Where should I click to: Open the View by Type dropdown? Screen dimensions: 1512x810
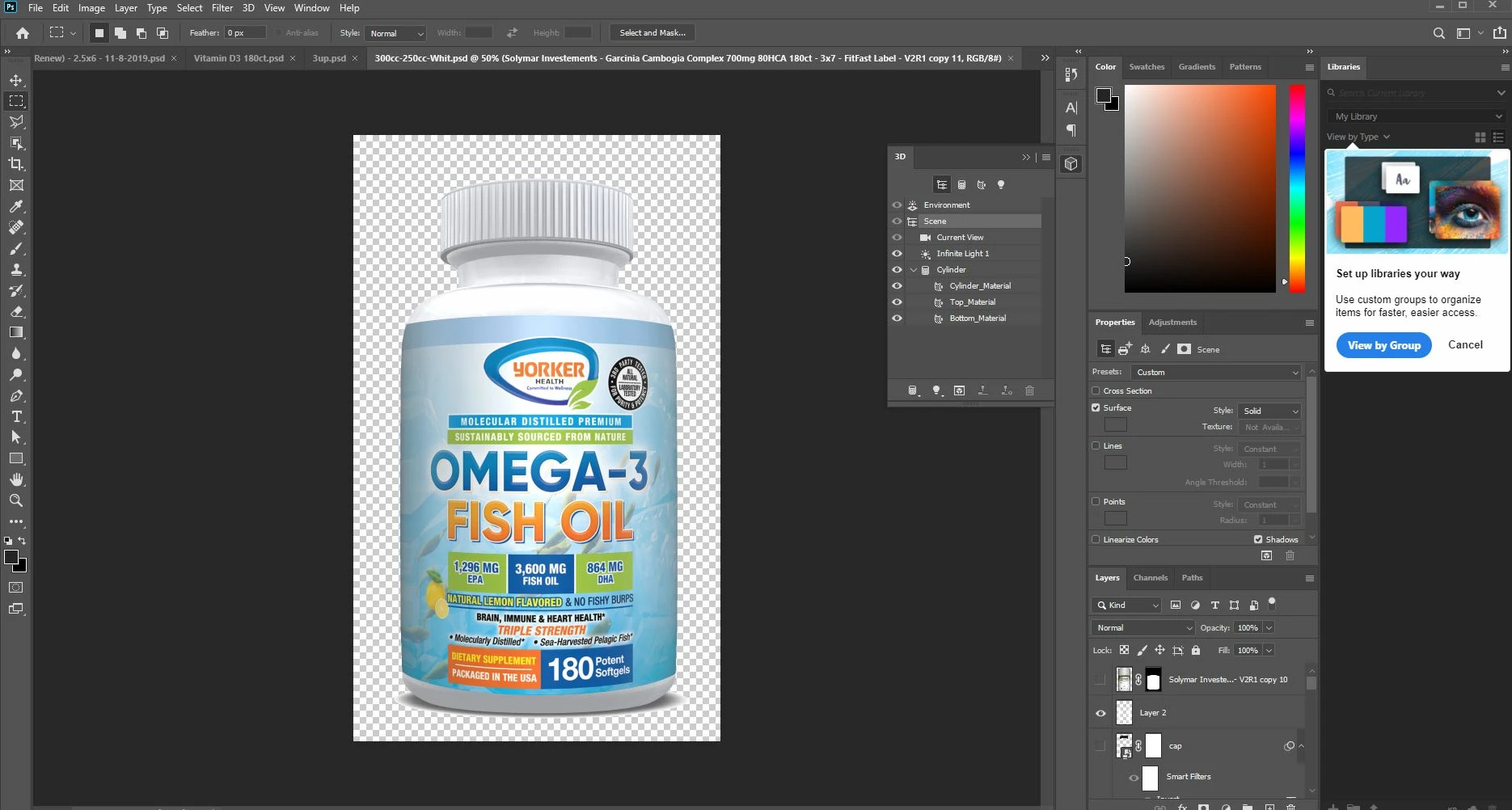pyautogui.click(x=1358, y=137)
